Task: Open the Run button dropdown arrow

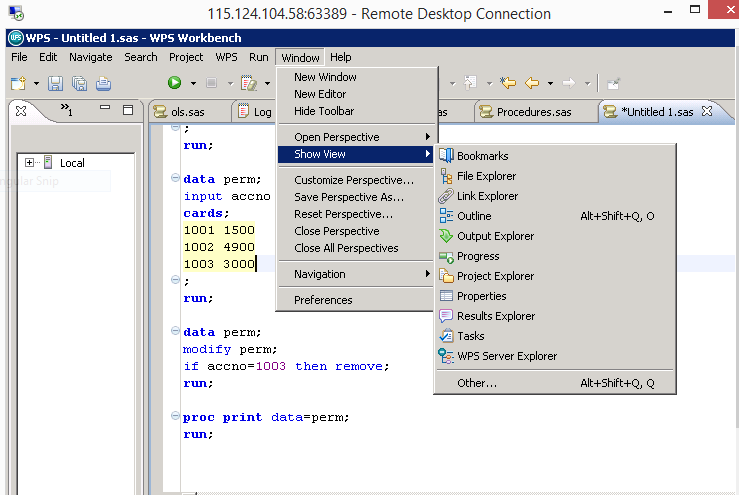Action: pyautogui.click(x=191, y=84)
